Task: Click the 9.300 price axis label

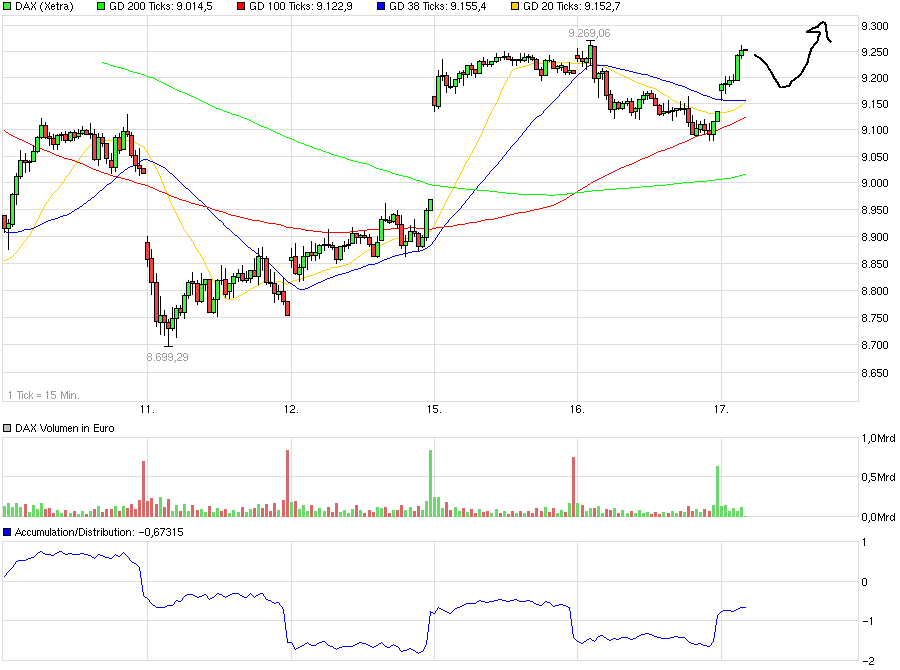Action: [875, 26]
